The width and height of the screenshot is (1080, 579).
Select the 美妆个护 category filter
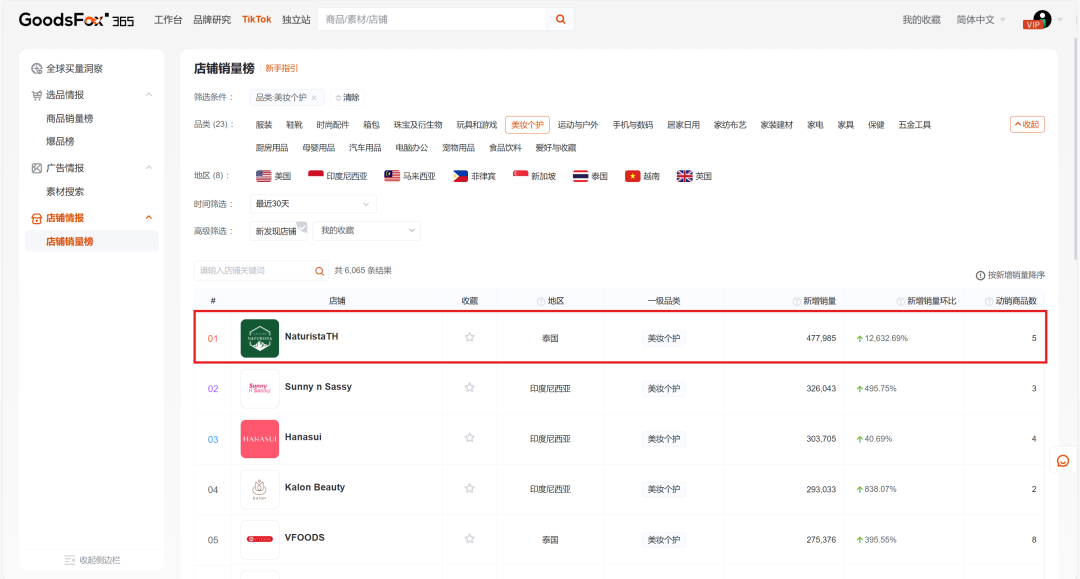click(x=527, y=125)
